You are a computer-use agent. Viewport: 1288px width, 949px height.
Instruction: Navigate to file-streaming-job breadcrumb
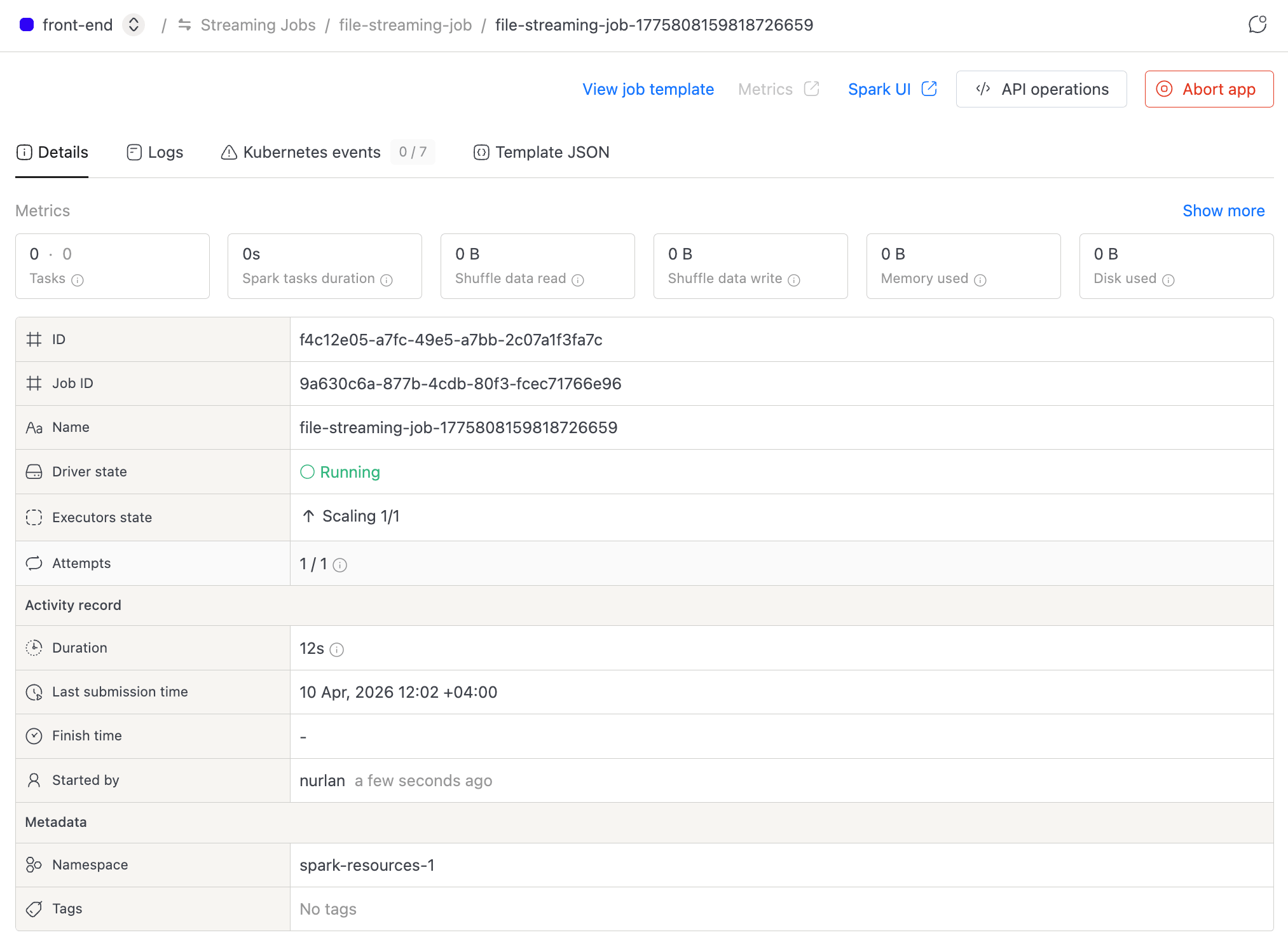tap(405, 25)
